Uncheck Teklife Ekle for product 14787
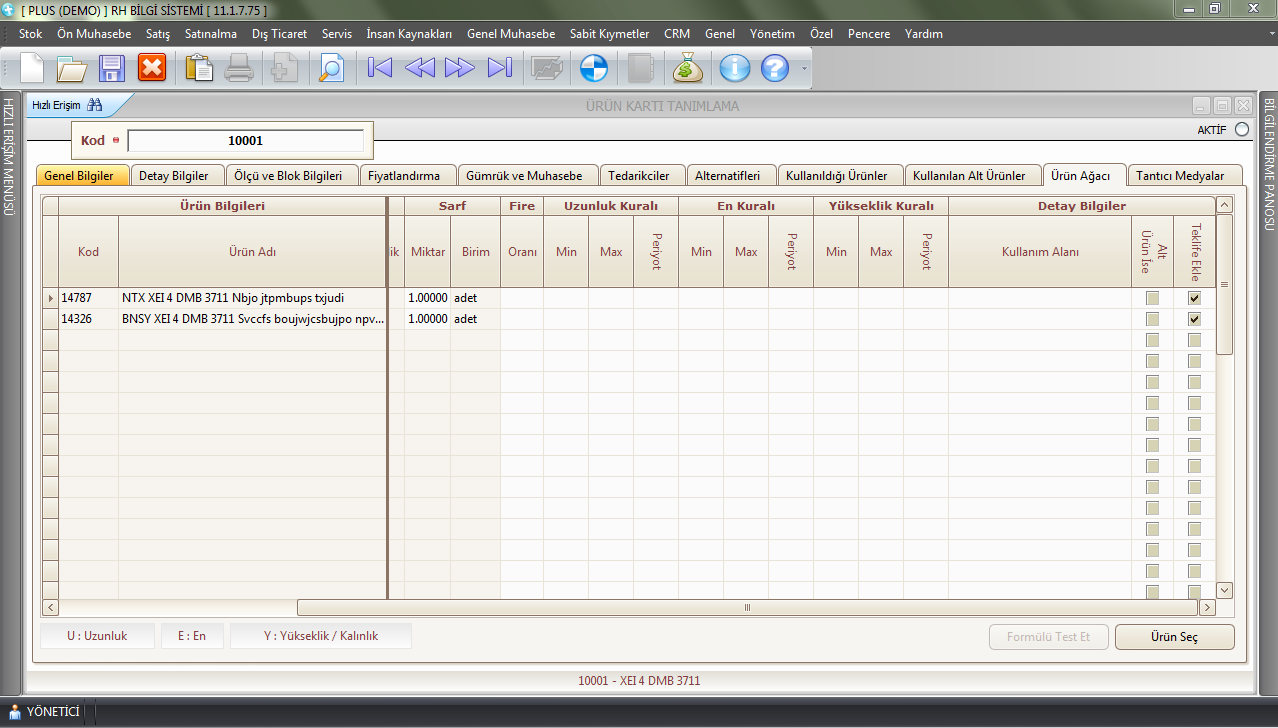Image resolution: width=1278 pixels, height=728 pixels. [1194, 298]
